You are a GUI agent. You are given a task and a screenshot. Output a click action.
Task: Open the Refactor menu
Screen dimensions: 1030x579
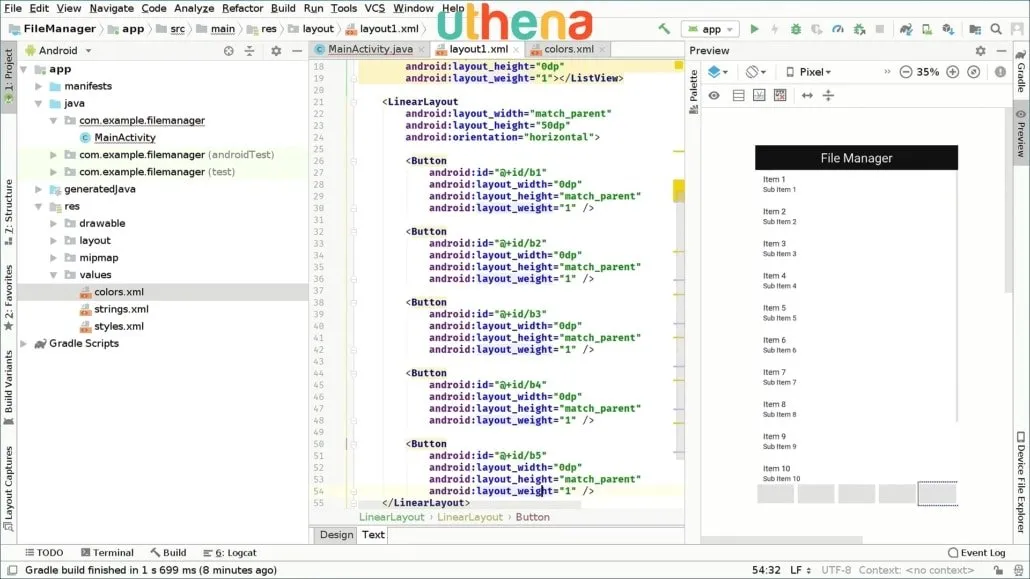pos(242,8)
